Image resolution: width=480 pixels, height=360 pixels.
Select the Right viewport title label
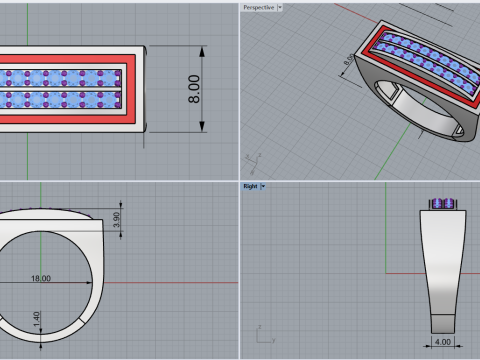click(x=250, y=186)
